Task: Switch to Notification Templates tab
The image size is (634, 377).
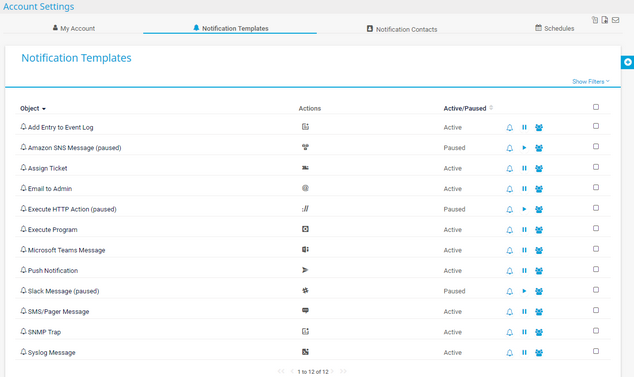Action: click(230, 28)
